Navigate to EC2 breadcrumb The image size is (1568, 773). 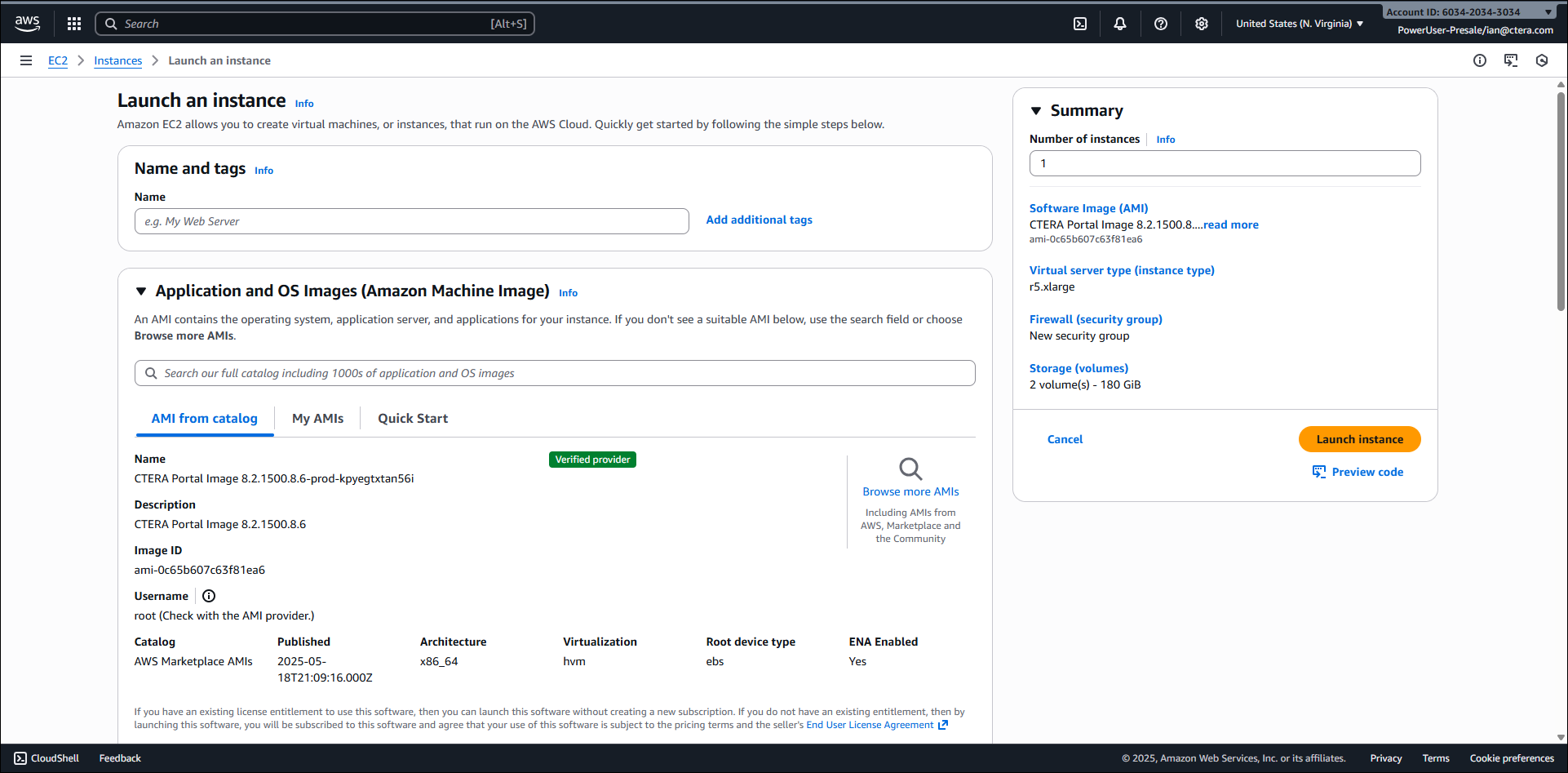coord(58,60)
